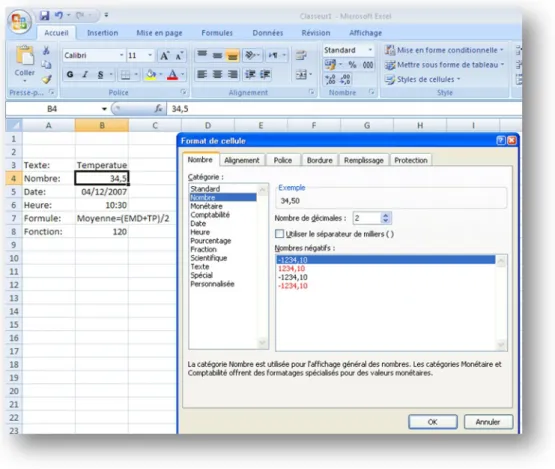Viewport: 555px width, 469px height.
Task: Click the wrap text icon
Action: [x=301, y=55]
